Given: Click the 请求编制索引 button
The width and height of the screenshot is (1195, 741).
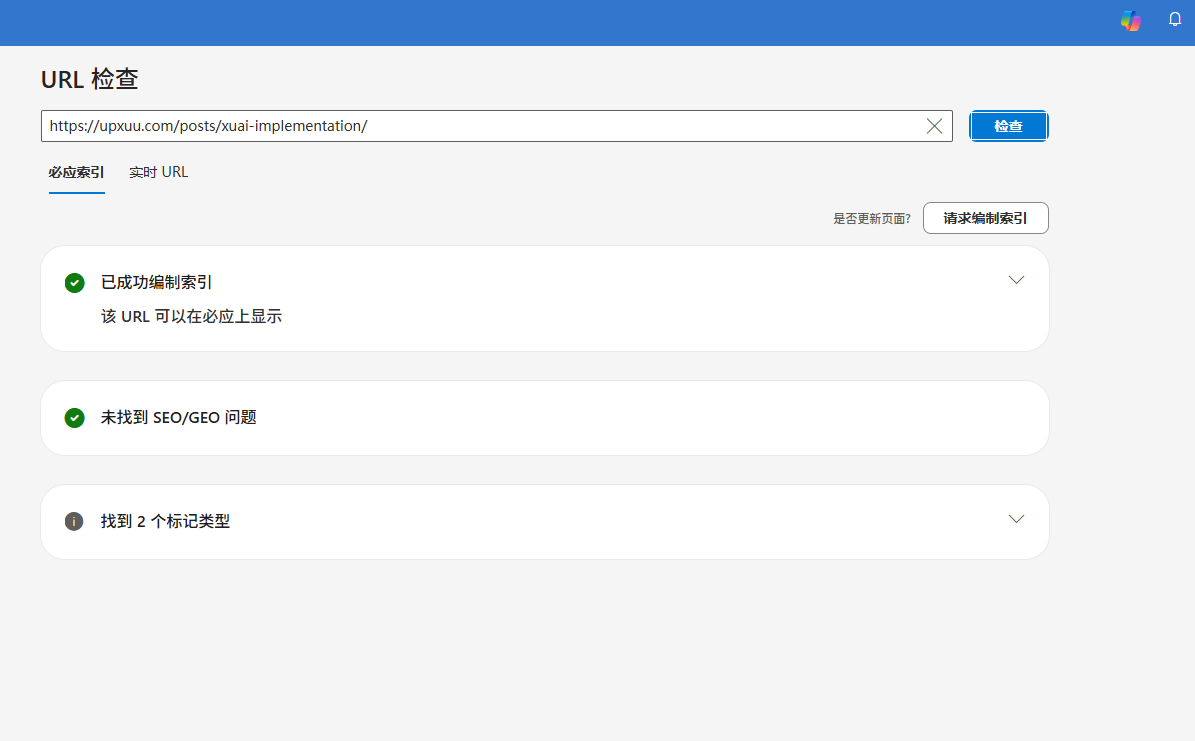Looking at the screenshot, I should click(985, 218).
